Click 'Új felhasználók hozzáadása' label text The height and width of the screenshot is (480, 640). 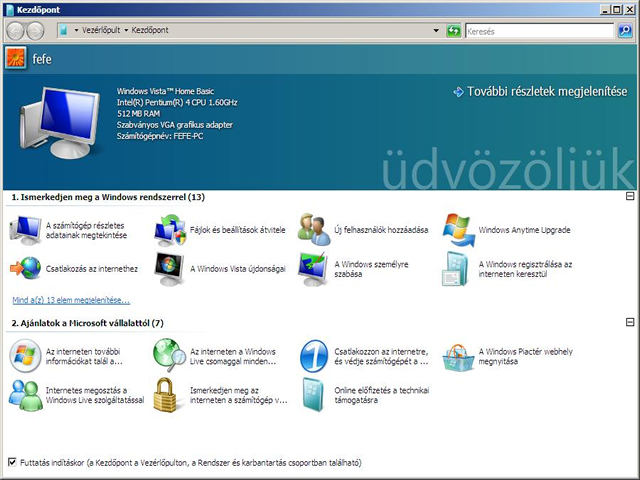click(x=381, y=230)
